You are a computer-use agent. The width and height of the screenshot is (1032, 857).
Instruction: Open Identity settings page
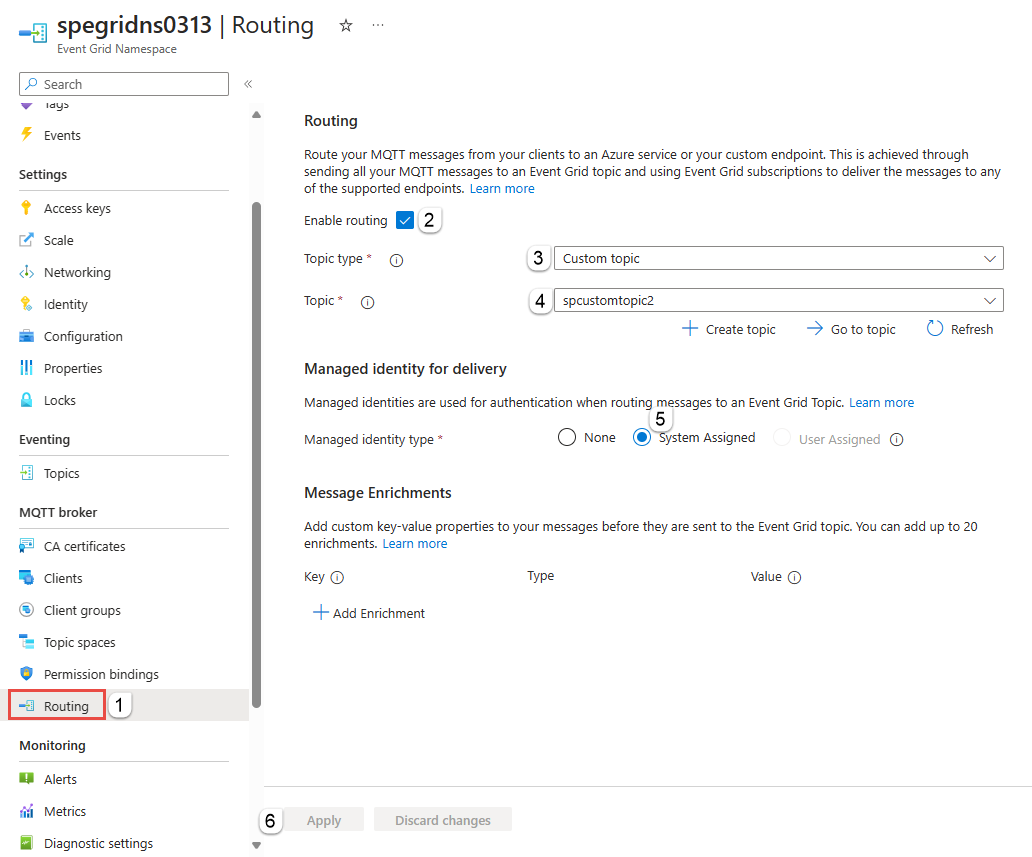click(x=65, y=304)
